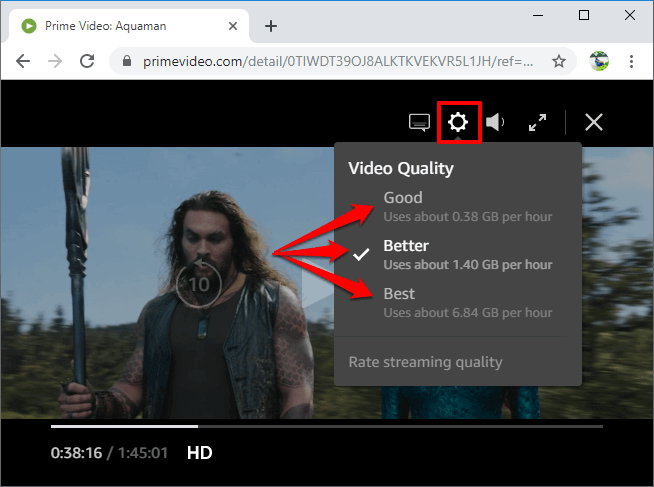This screenshot has height=487, width=654.
Task: Go back to the previous page
Action: click(x=23, y=61)
